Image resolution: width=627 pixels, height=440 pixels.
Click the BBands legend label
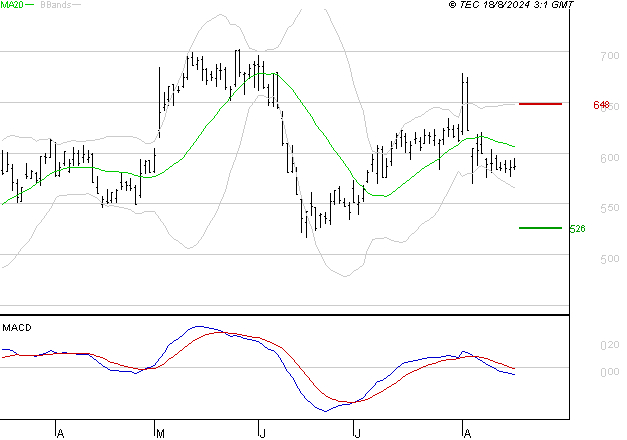coord(56,5)
